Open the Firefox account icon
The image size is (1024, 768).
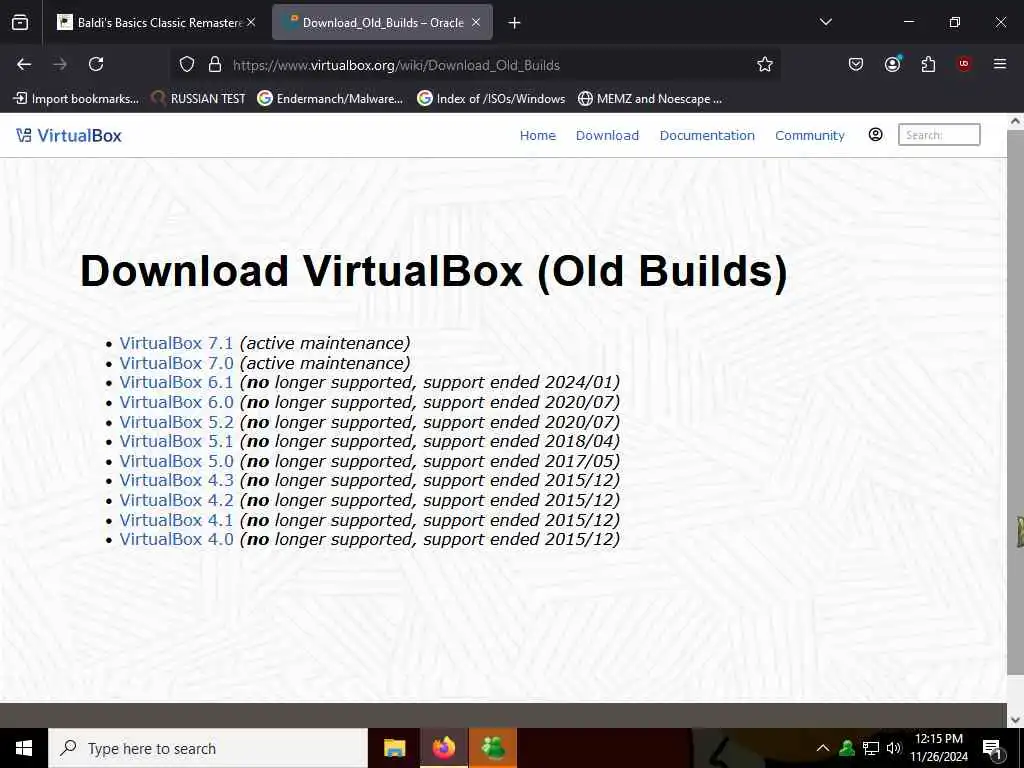[892, 64]
